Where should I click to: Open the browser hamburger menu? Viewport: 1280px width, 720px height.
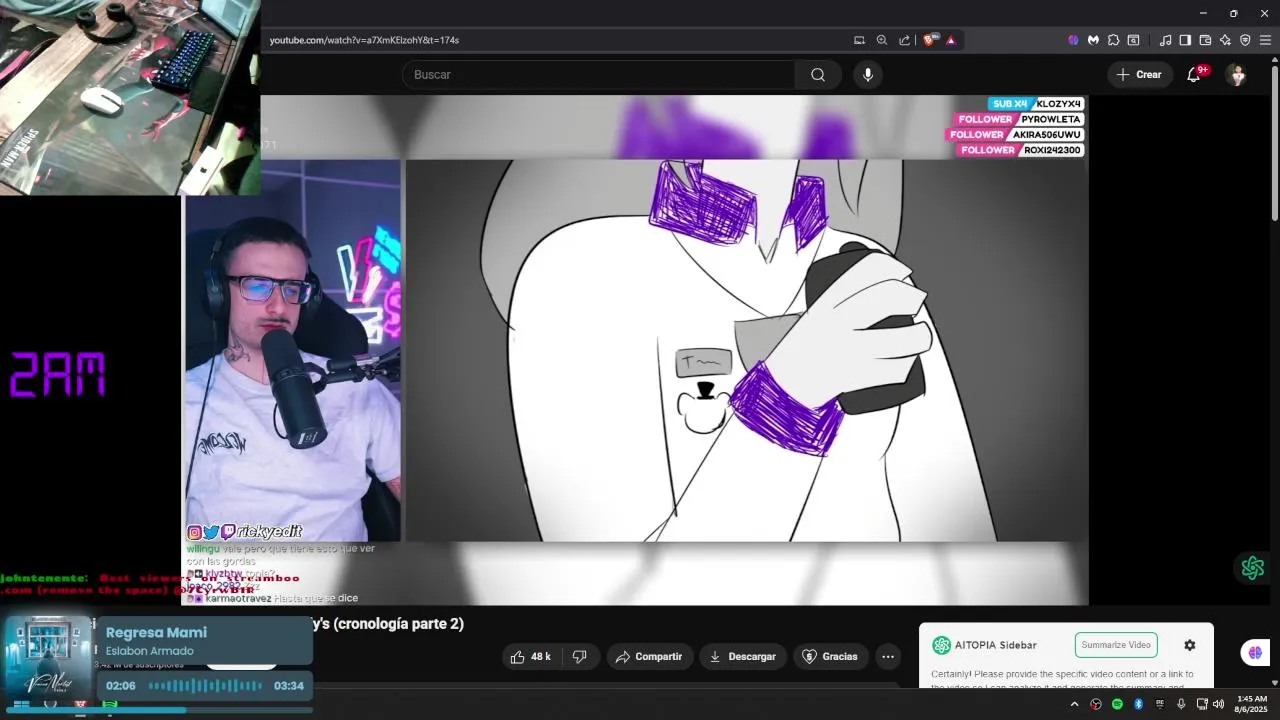coord(1265,40)
